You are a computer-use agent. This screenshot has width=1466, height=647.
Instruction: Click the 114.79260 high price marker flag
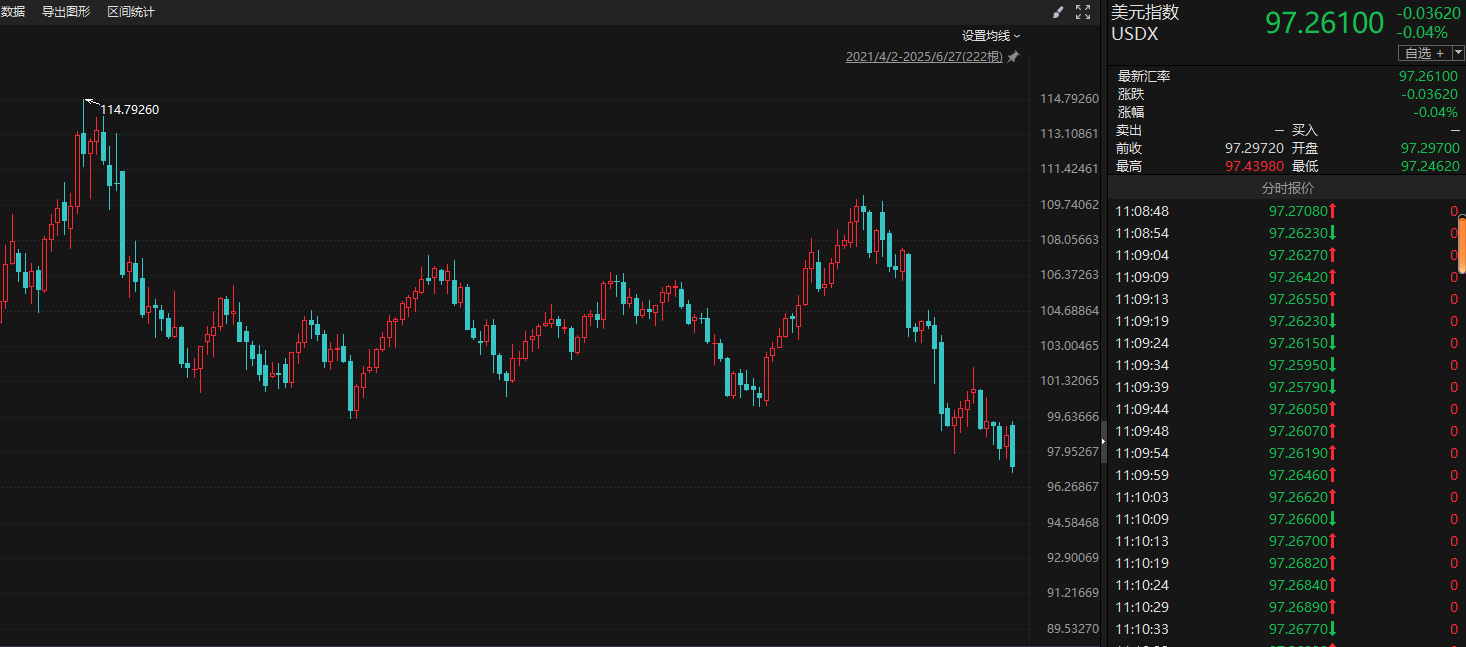point(90,102)
